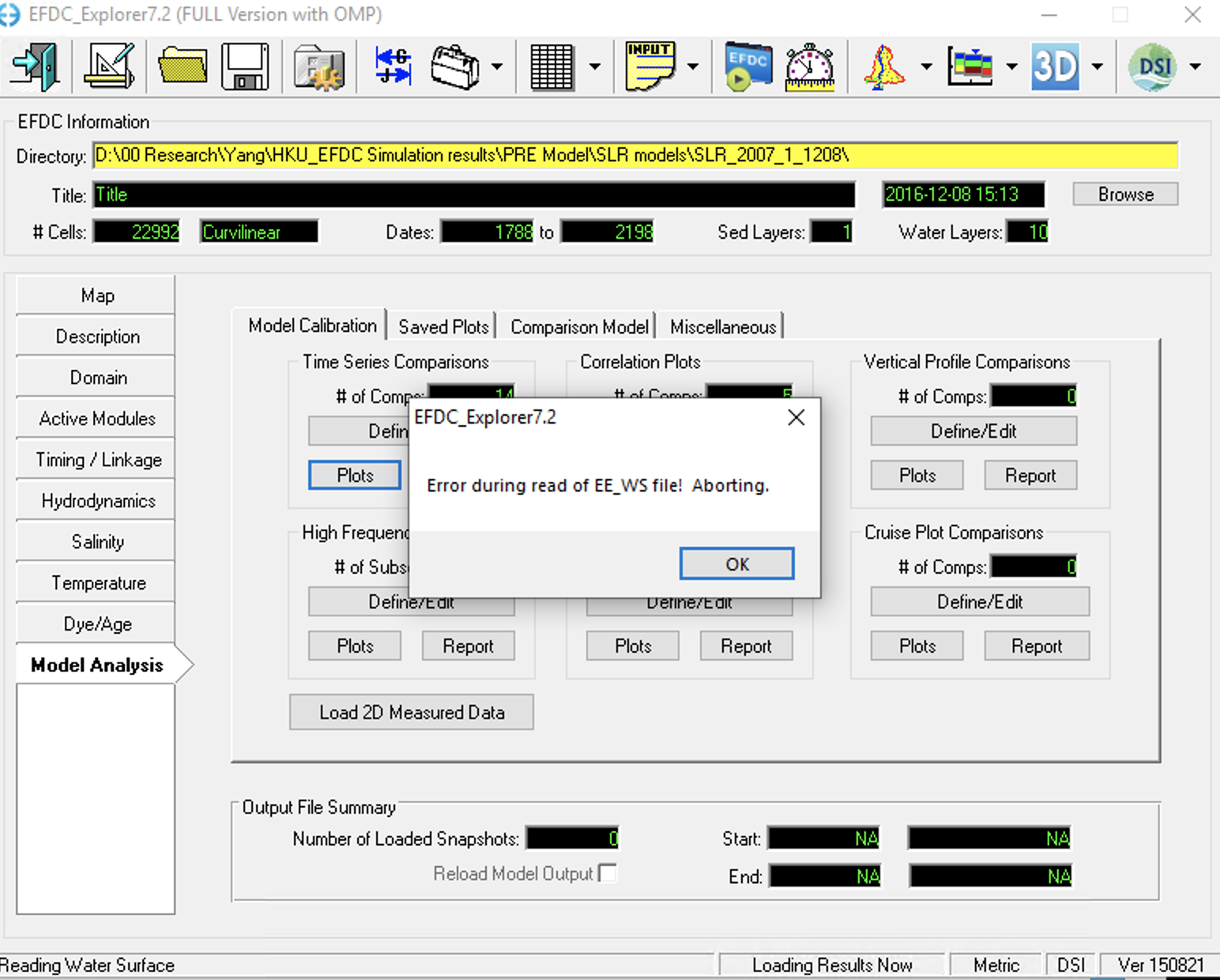This screenshot has height=980, width=1220.
Task: Open the INPUT notepad icon
Action: (x=650, y=66)
